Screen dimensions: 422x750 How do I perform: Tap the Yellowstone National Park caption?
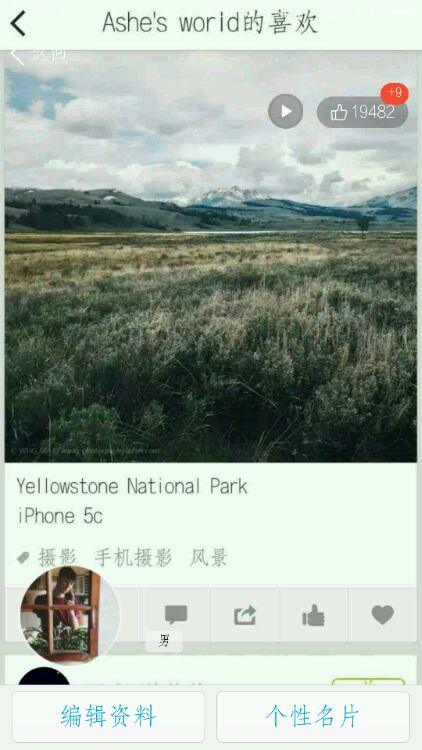(133, 486)
